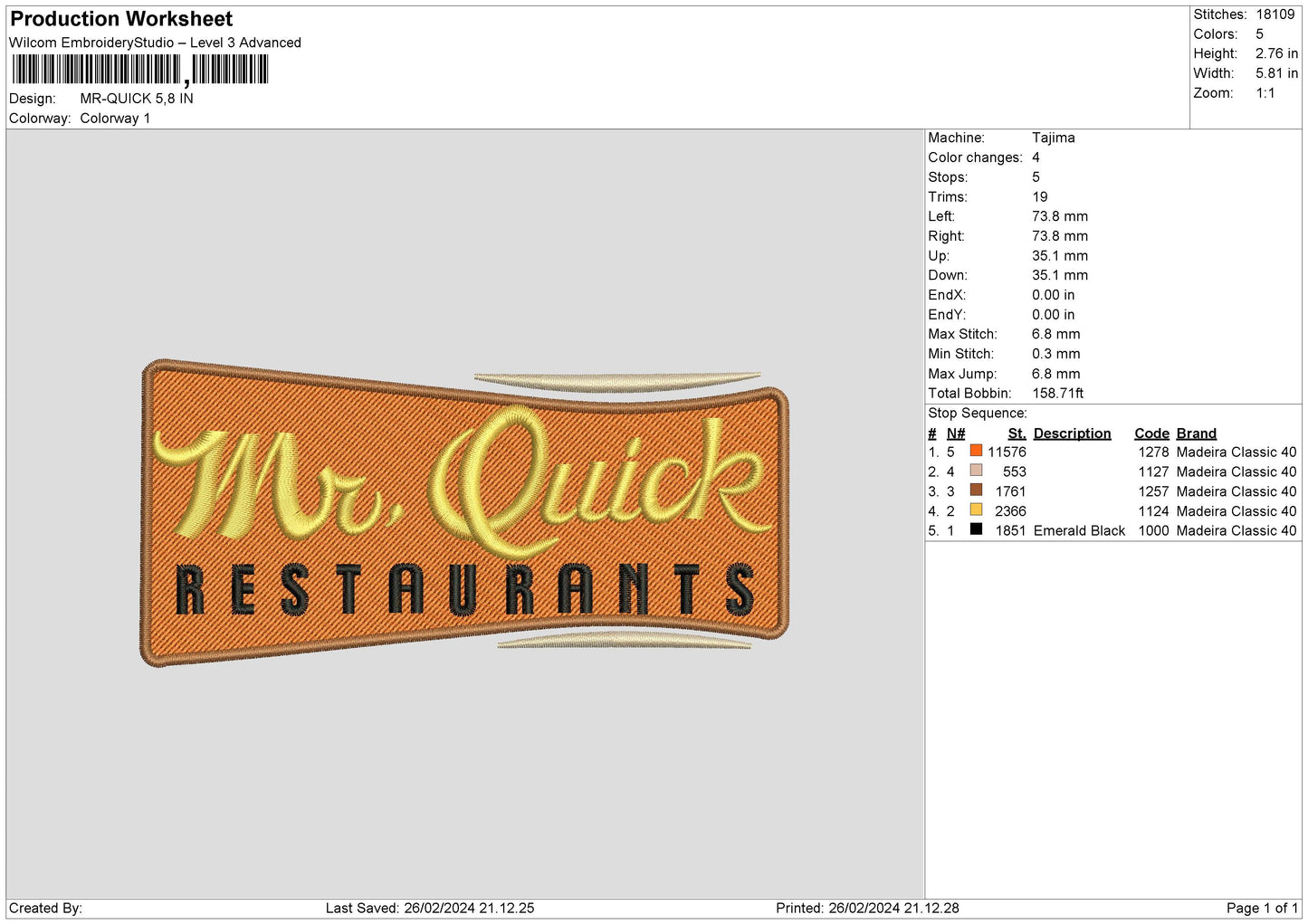Click the yellow swatch for thread 1124
Screen dimensions: 1308x924
(x=976, y=510)
